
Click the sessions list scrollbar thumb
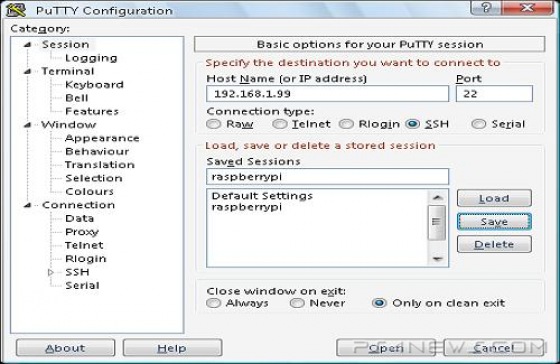click(x=437, y=222)
